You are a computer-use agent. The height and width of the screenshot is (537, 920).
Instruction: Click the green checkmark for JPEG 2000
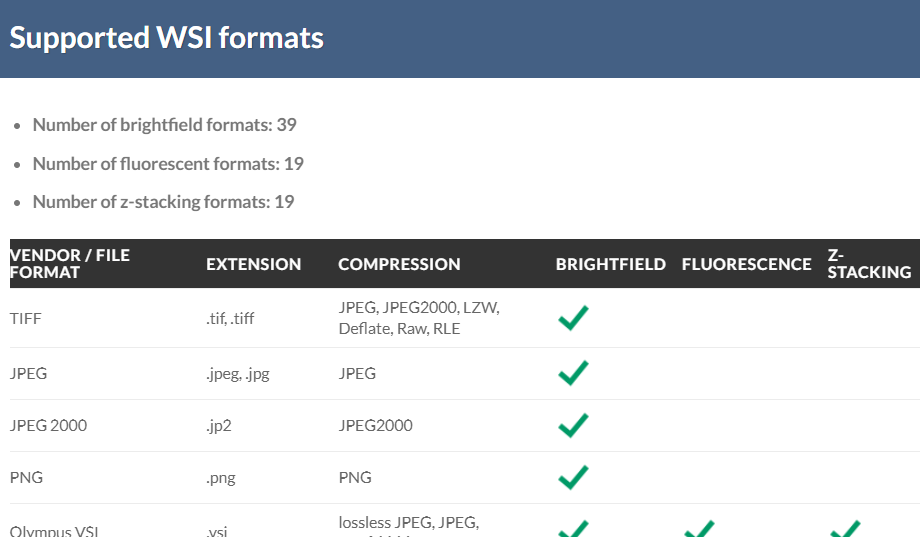click(573, 425)
